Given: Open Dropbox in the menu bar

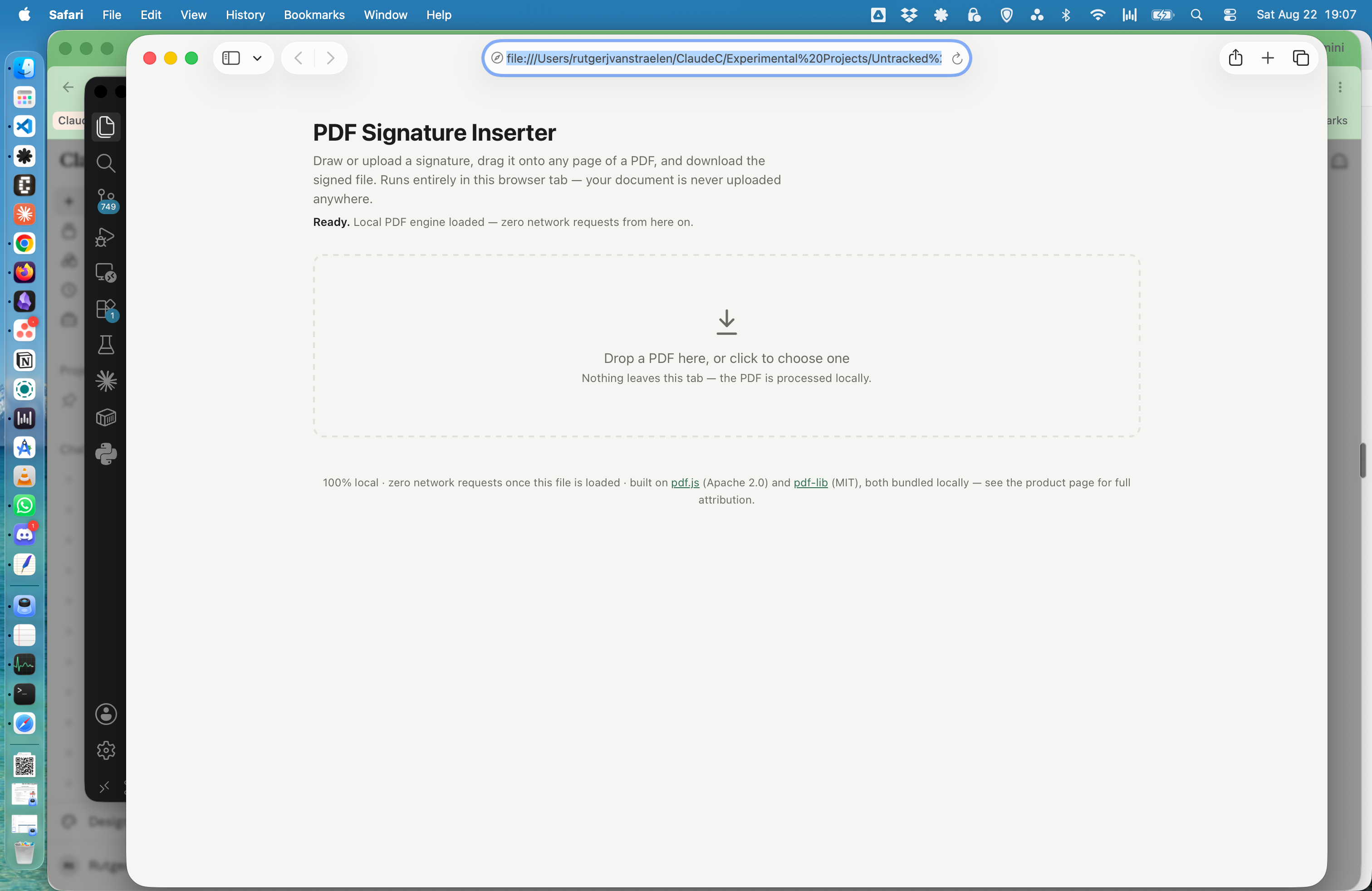Looking at the screenshot, I should click(x=908, y=15).
